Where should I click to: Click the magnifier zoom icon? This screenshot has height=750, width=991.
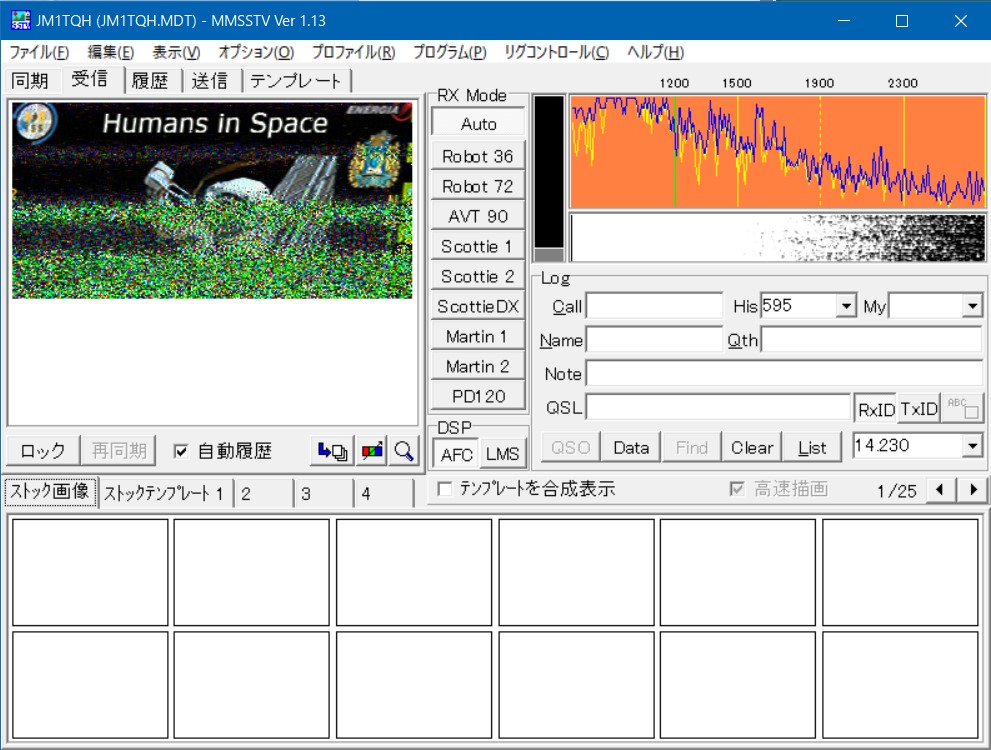click(403, 451)
